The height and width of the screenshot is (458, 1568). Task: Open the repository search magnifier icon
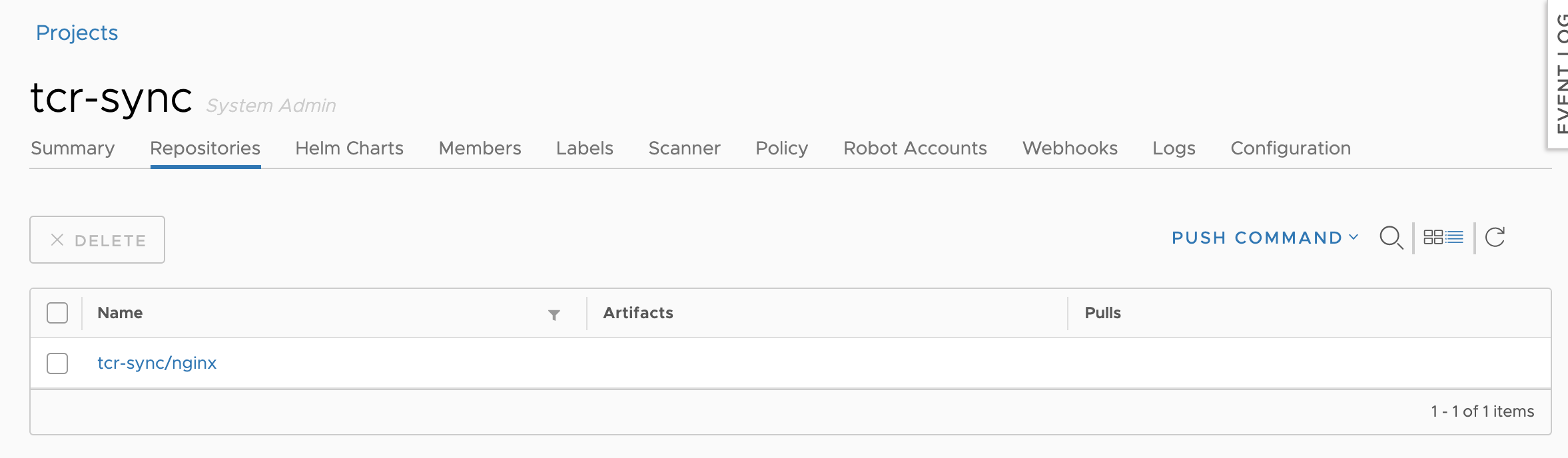pos(1391,238)
